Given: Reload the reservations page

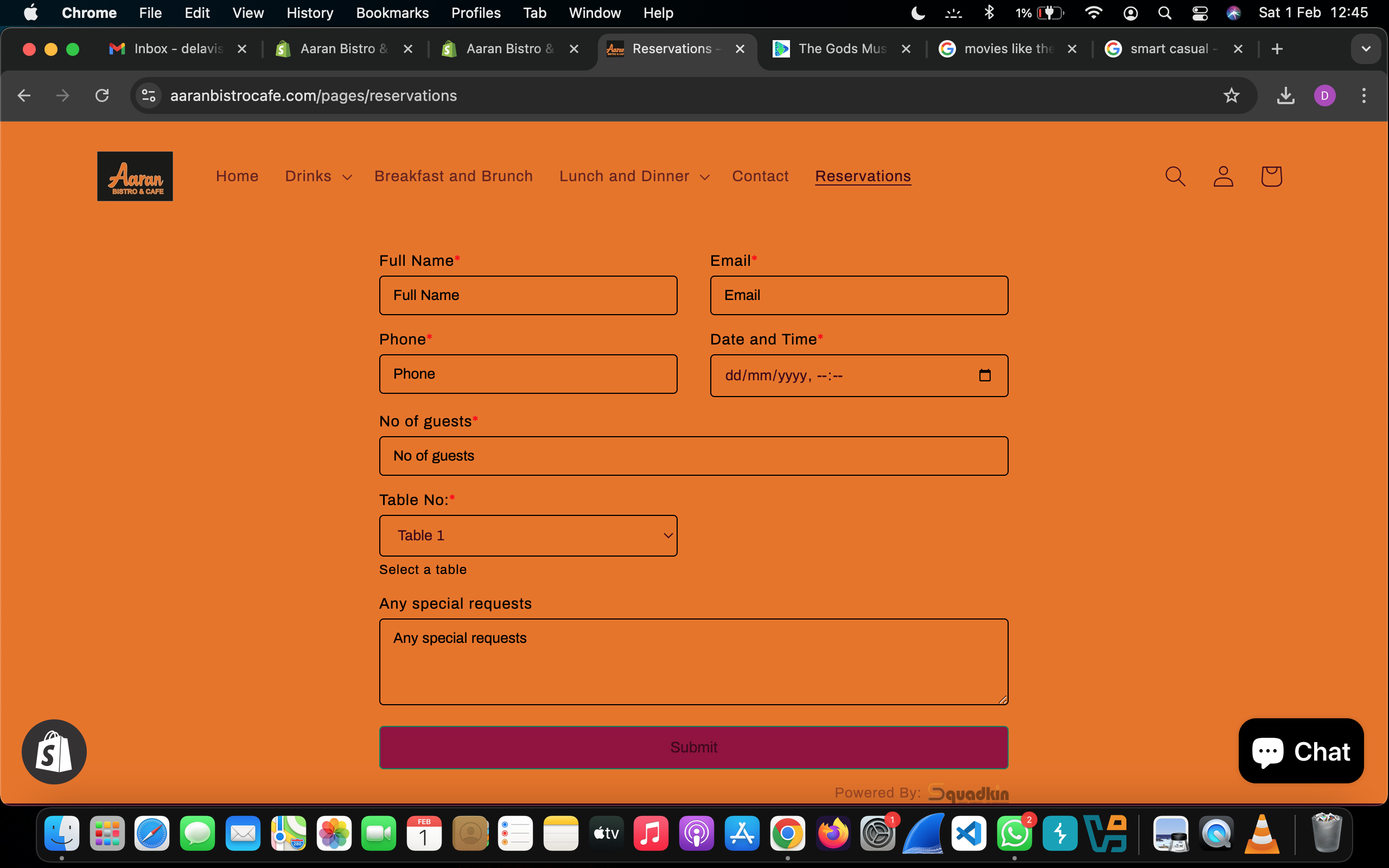Looking at the screenshot, I should point(102,95).
